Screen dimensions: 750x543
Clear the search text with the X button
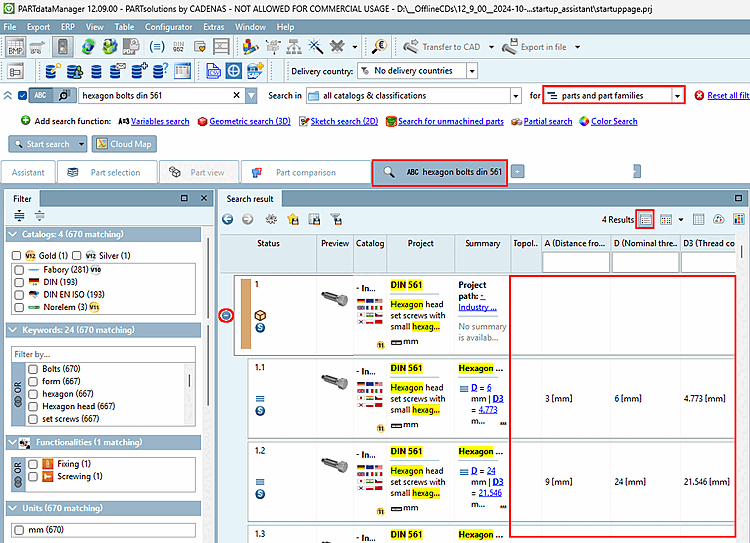click(x=236, y=95)
